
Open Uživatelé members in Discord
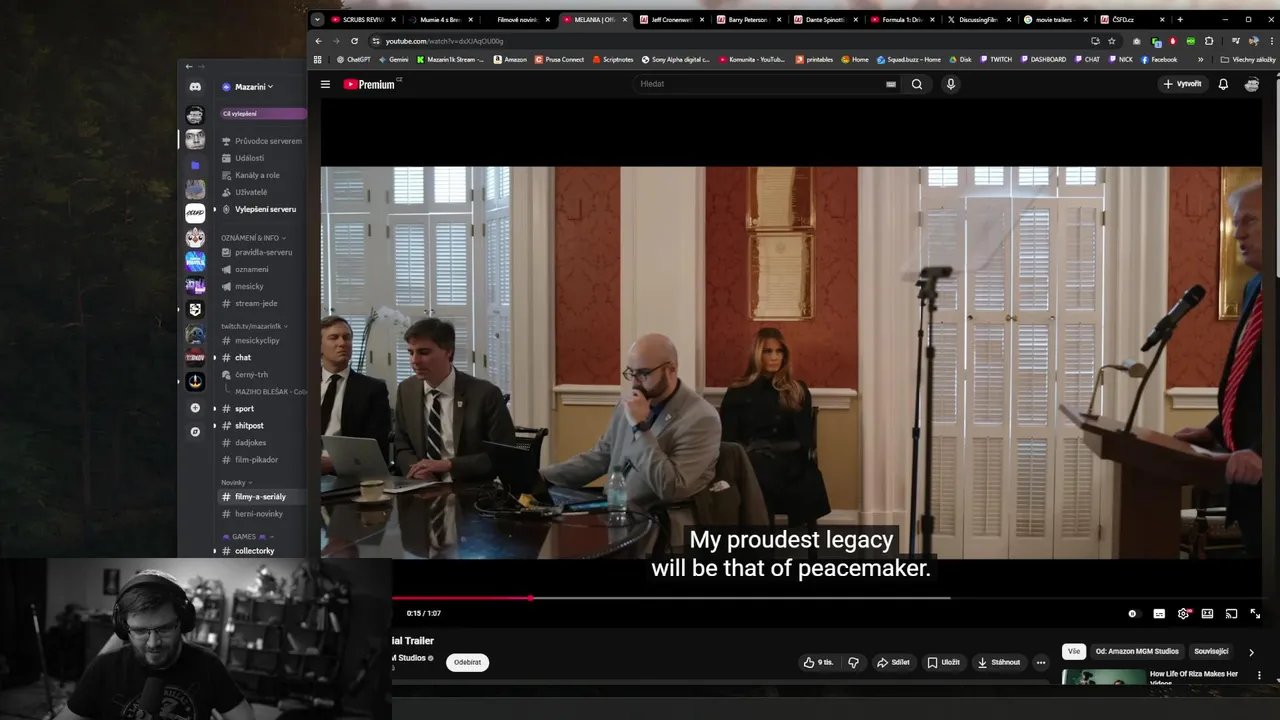[245, 192]
